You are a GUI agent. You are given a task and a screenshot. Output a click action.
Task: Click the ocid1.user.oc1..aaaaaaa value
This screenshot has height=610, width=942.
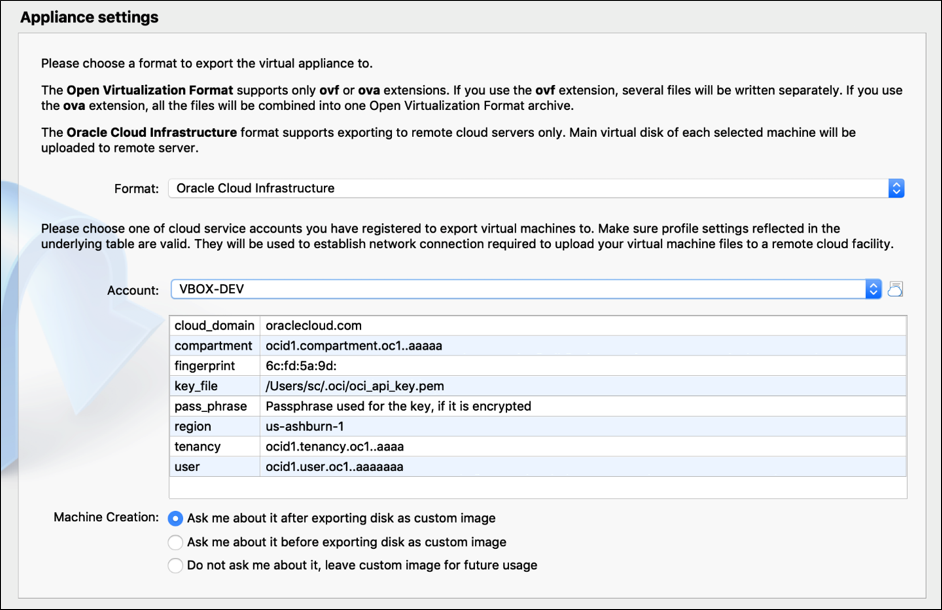tap(583, 466)
